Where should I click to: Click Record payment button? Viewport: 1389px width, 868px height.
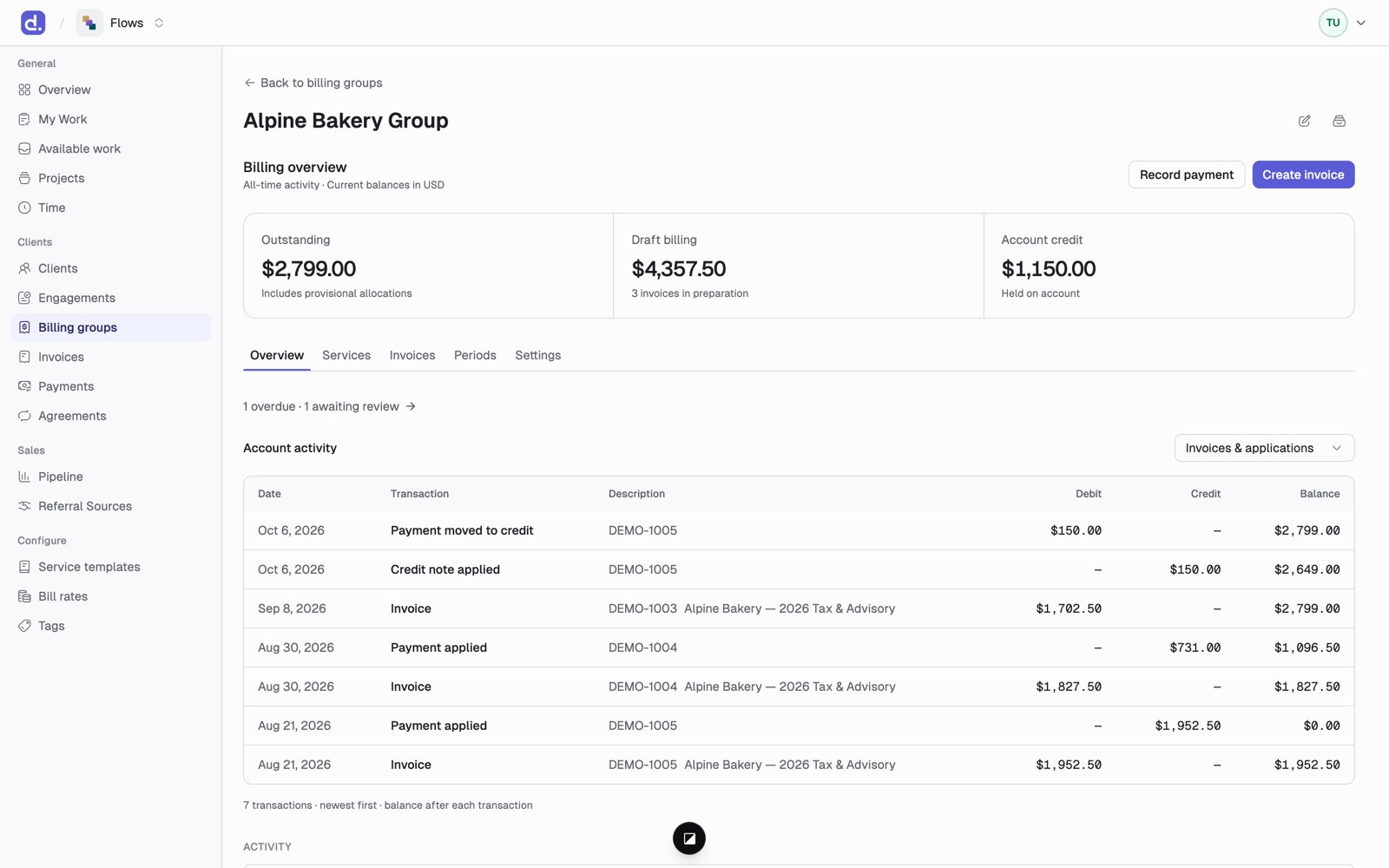1187,174
